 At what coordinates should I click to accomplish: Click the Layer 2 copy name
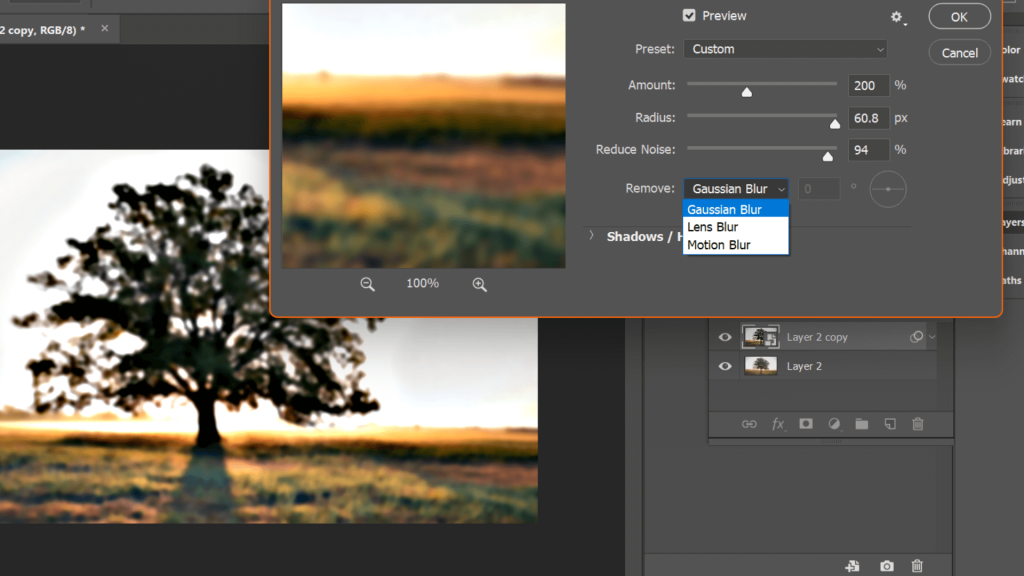coord(817,337)
